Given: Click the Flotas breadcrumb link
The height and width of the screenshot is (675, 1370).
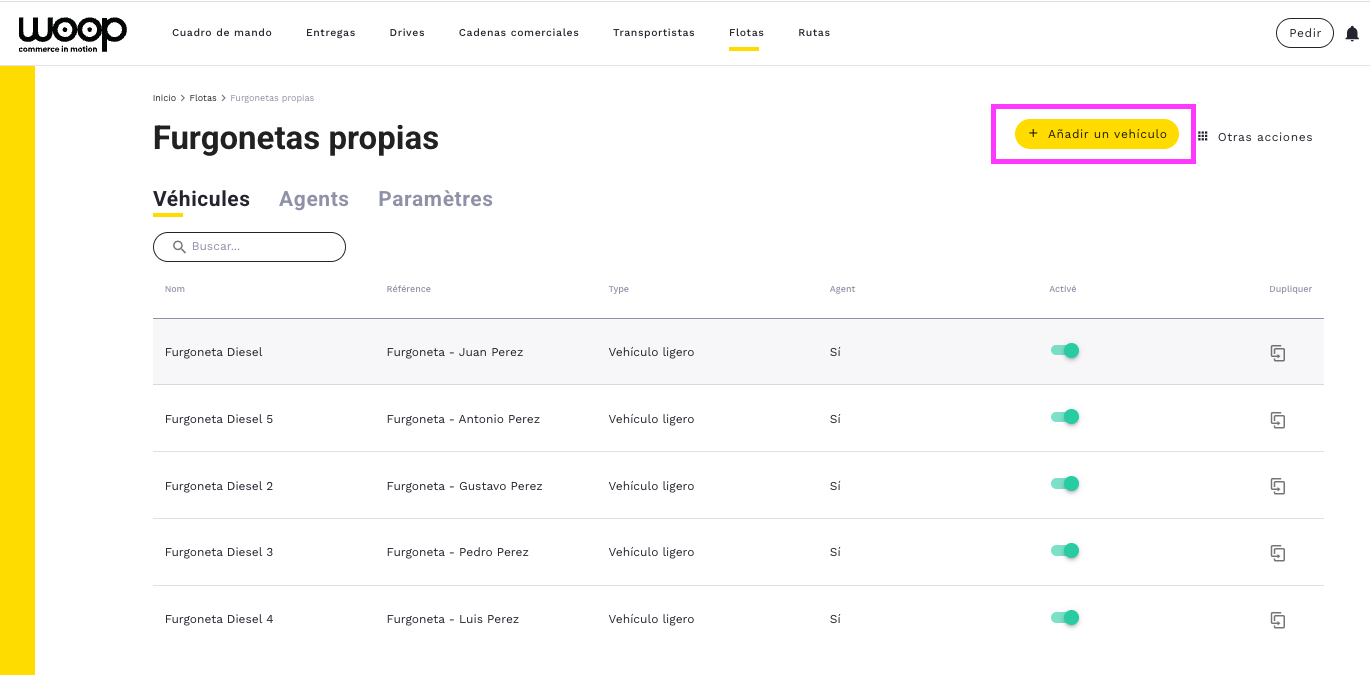Looking at the screenshot, I should (203, 98).
